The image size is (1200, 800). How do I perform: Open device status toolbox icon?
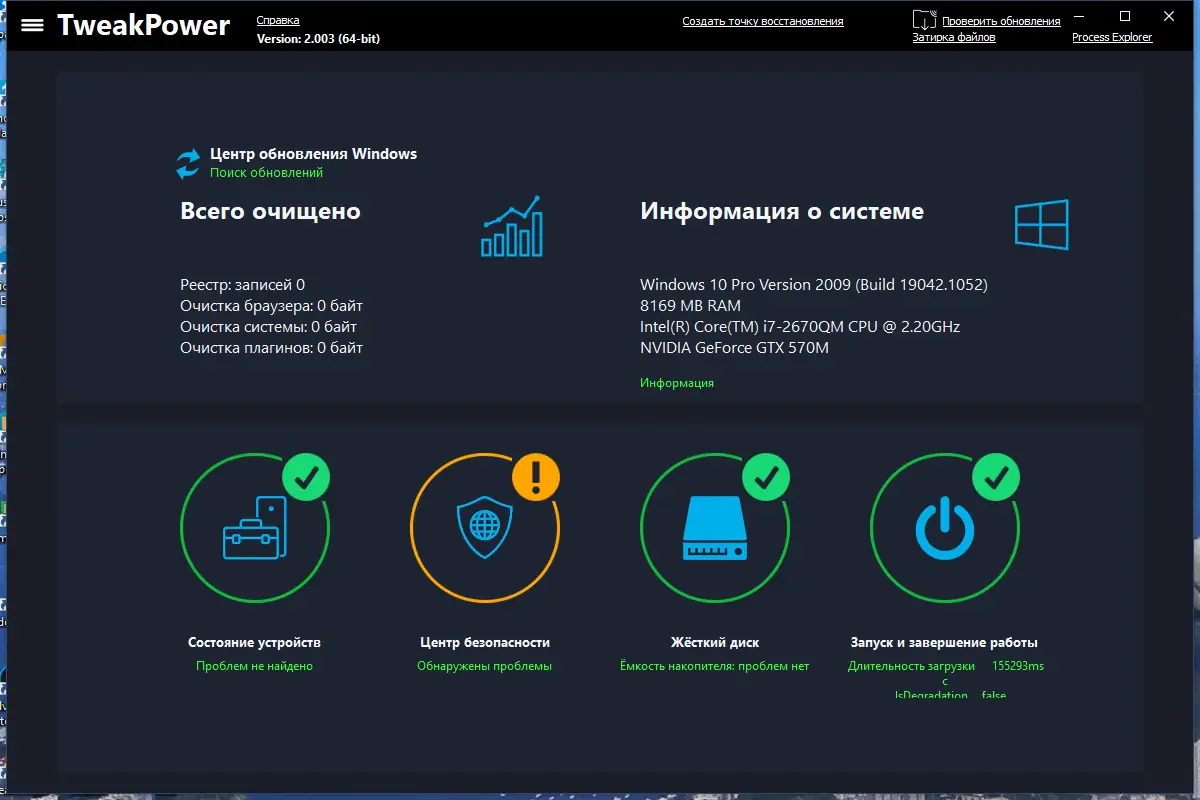(254, 527)
